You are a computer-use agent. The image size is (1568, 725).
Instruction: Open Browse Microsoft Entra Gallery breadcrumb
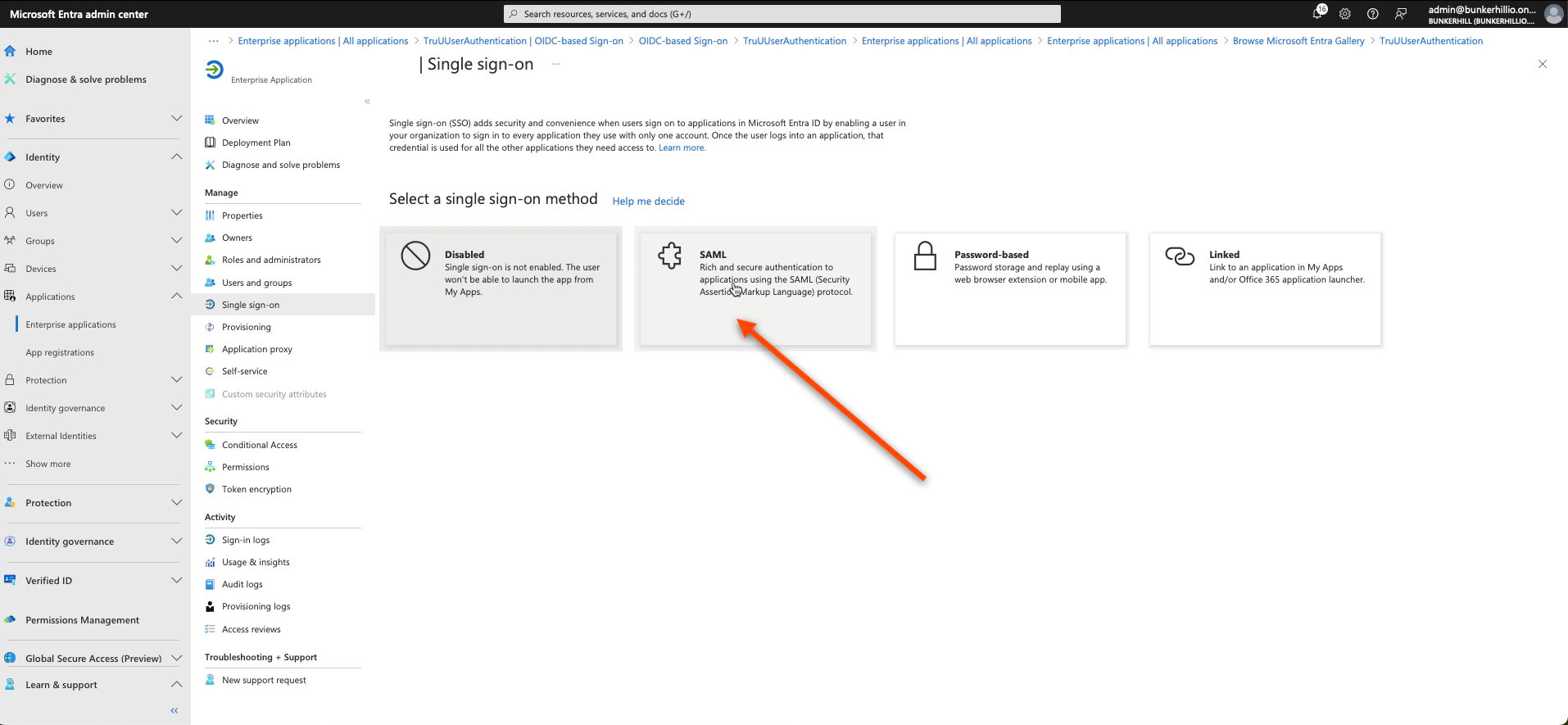point(1298,41)
